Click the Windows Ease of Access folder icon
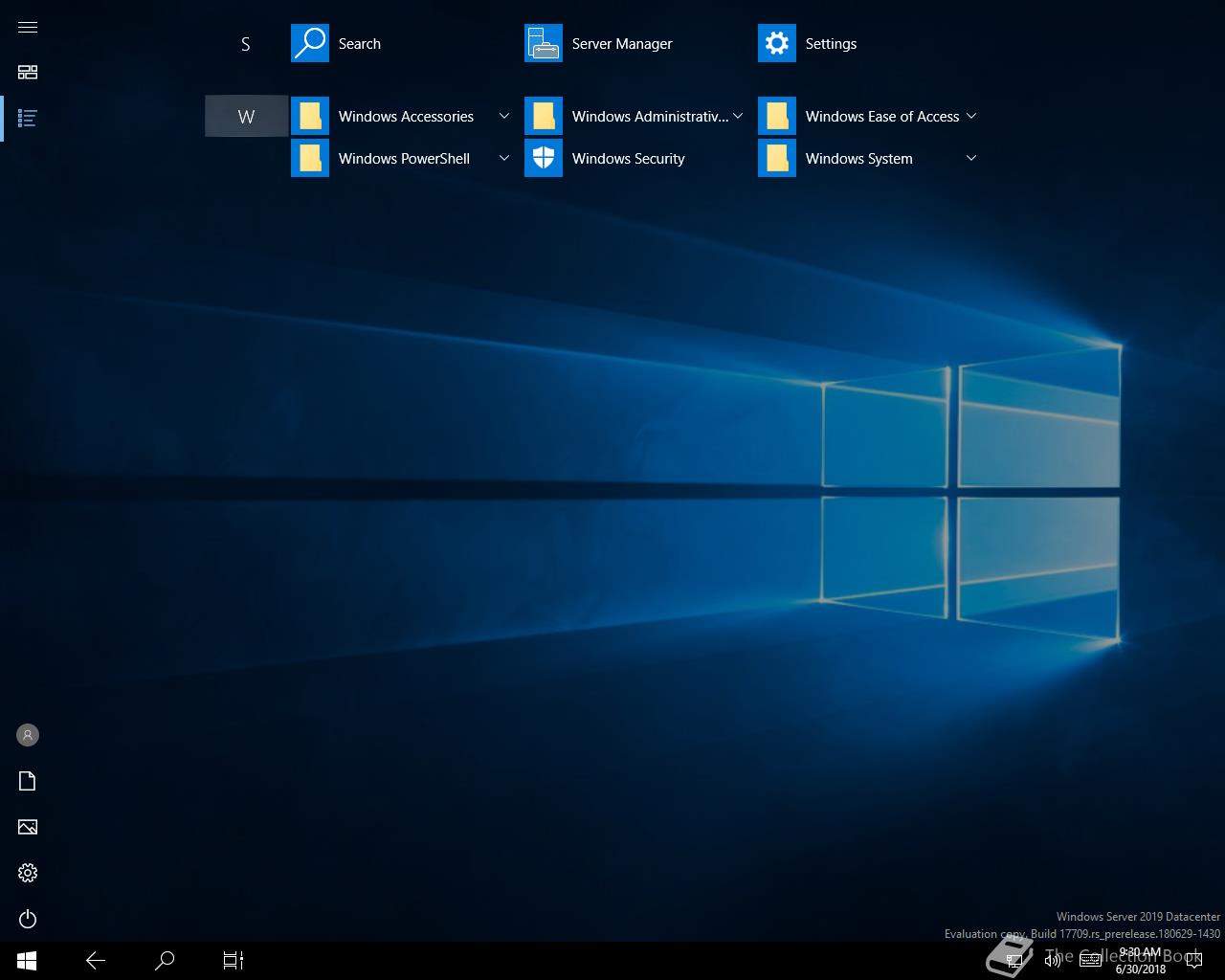Screen dimensions: 1225x980 [x=777, y=117]
